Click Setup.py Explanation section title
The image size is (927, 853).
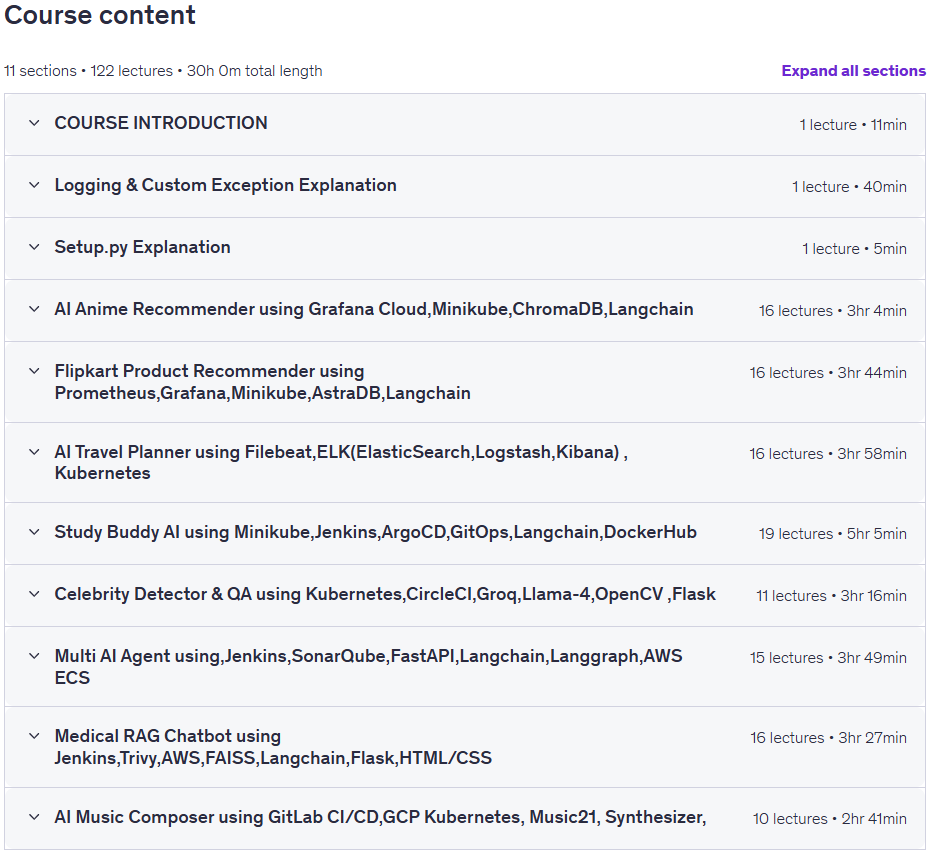coord(142,247)
